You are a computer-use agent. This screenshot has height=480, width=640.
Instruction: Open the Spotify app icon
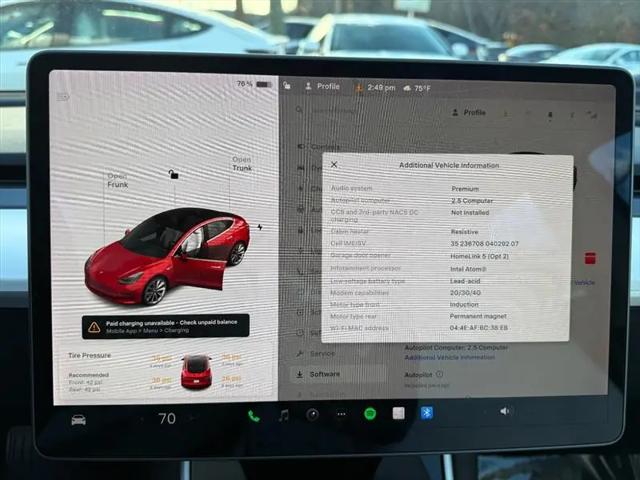pos(370,414)
